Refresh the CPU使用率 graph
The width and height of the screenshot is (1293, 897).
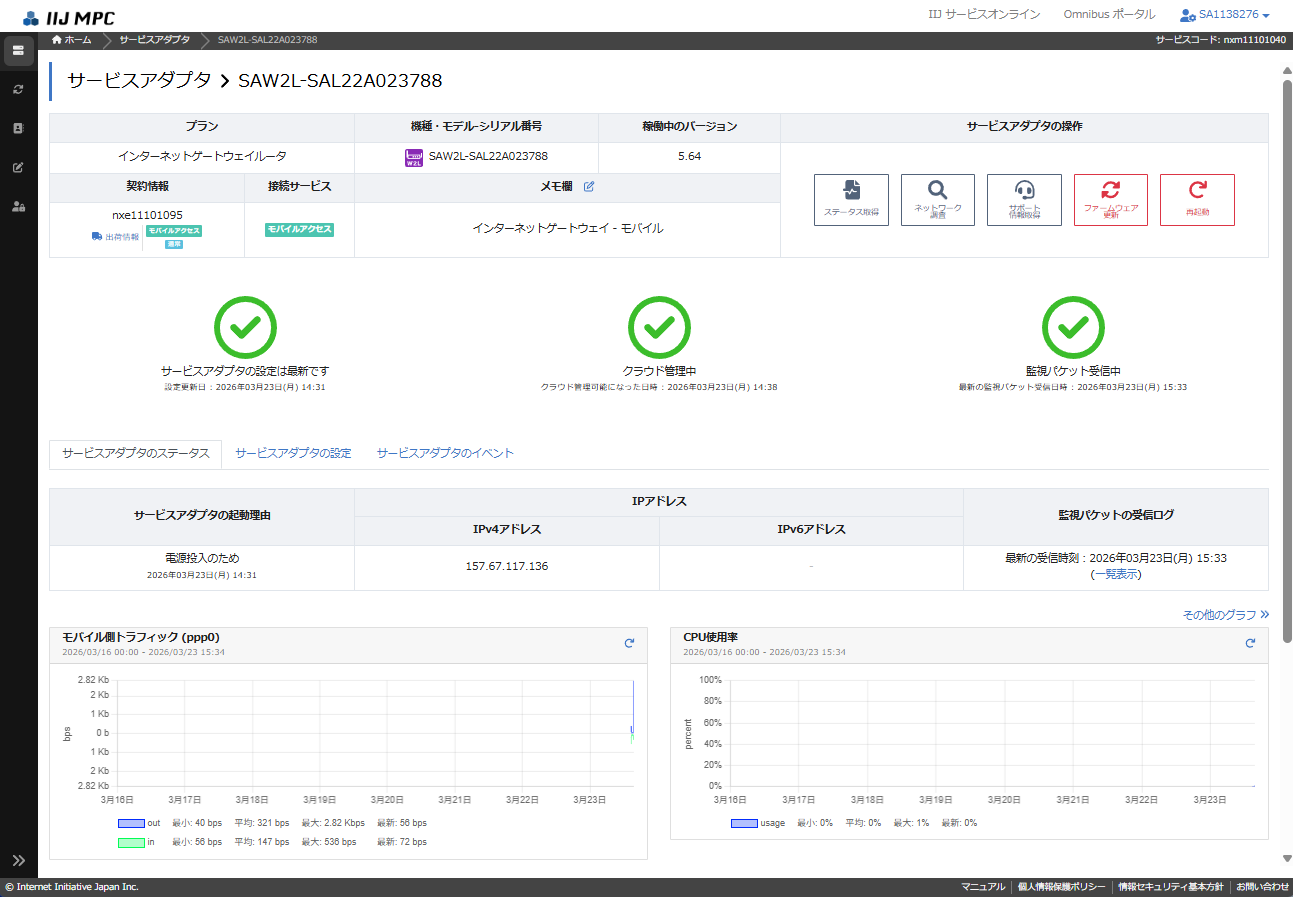[1250, 643]
